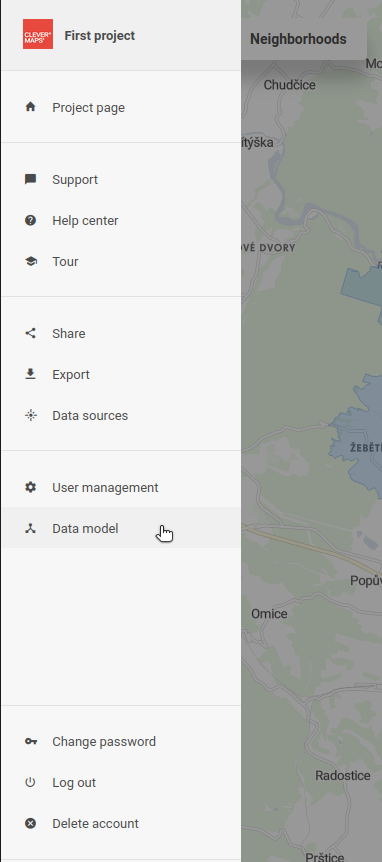
Task: Select User management from the menu
Action: [x=121, y=487]
